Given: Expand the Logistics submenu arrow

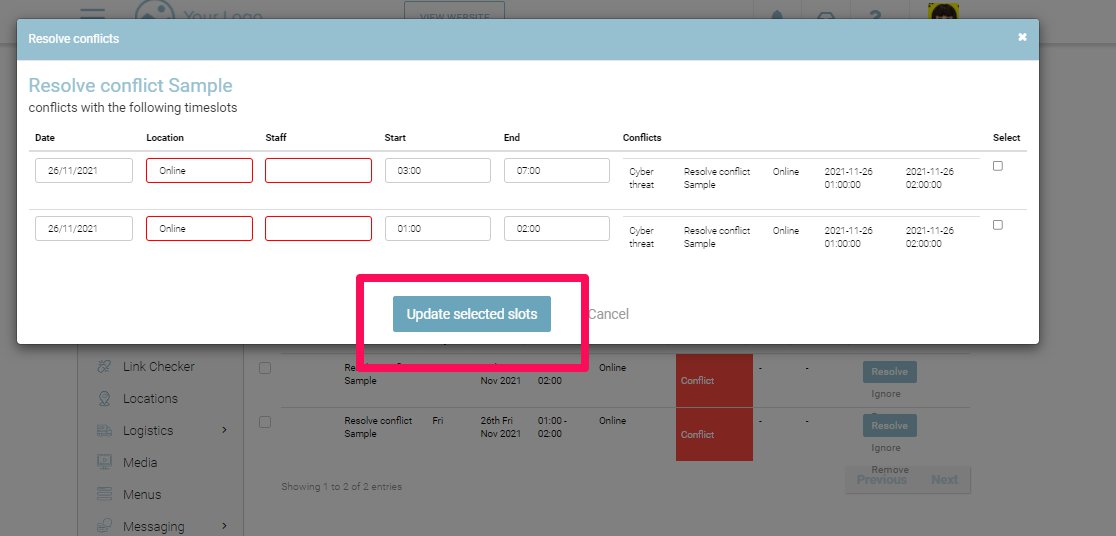Looking at the screenshot, I should [224, 430].
